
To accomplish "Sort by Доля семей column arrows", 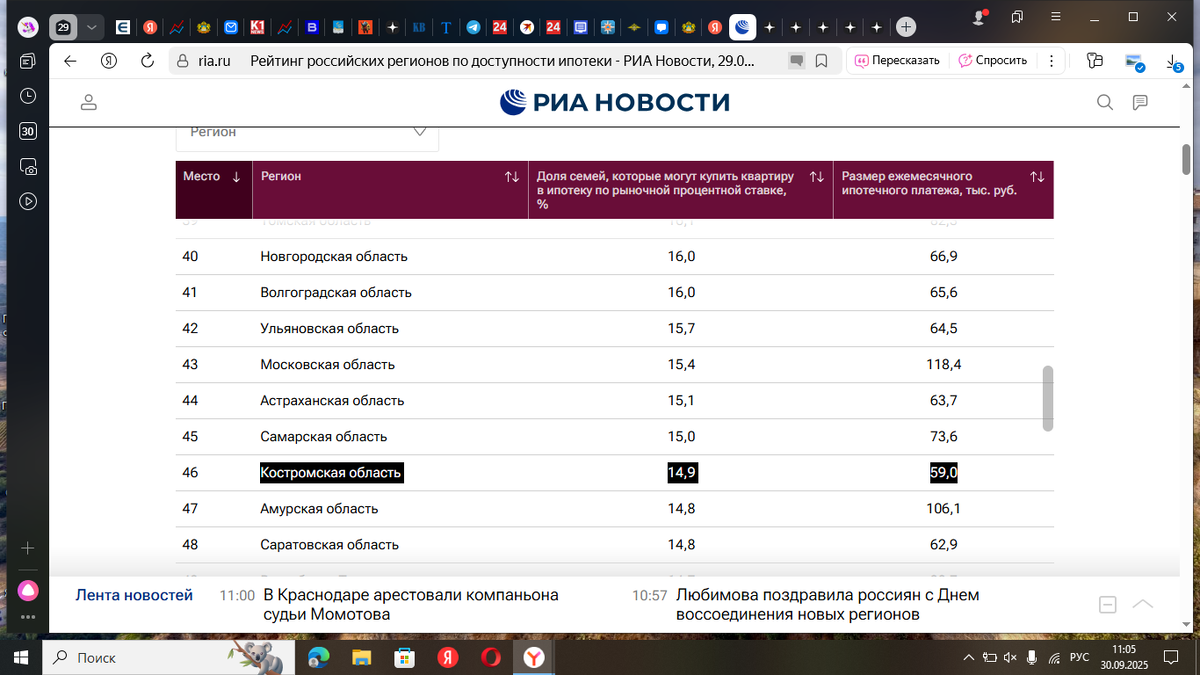I will (816, 177).
